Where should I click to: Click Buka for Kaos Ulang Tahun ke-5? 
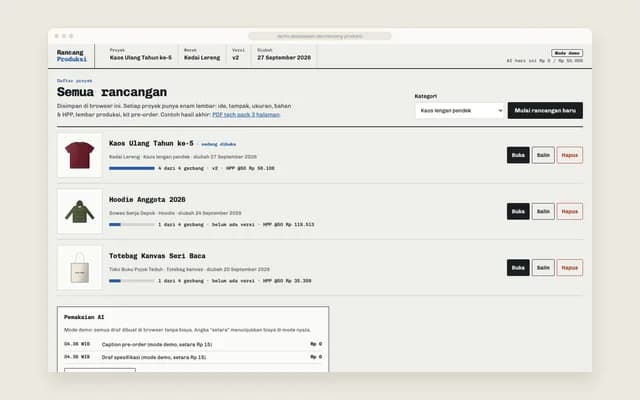[x=518, y=155]
